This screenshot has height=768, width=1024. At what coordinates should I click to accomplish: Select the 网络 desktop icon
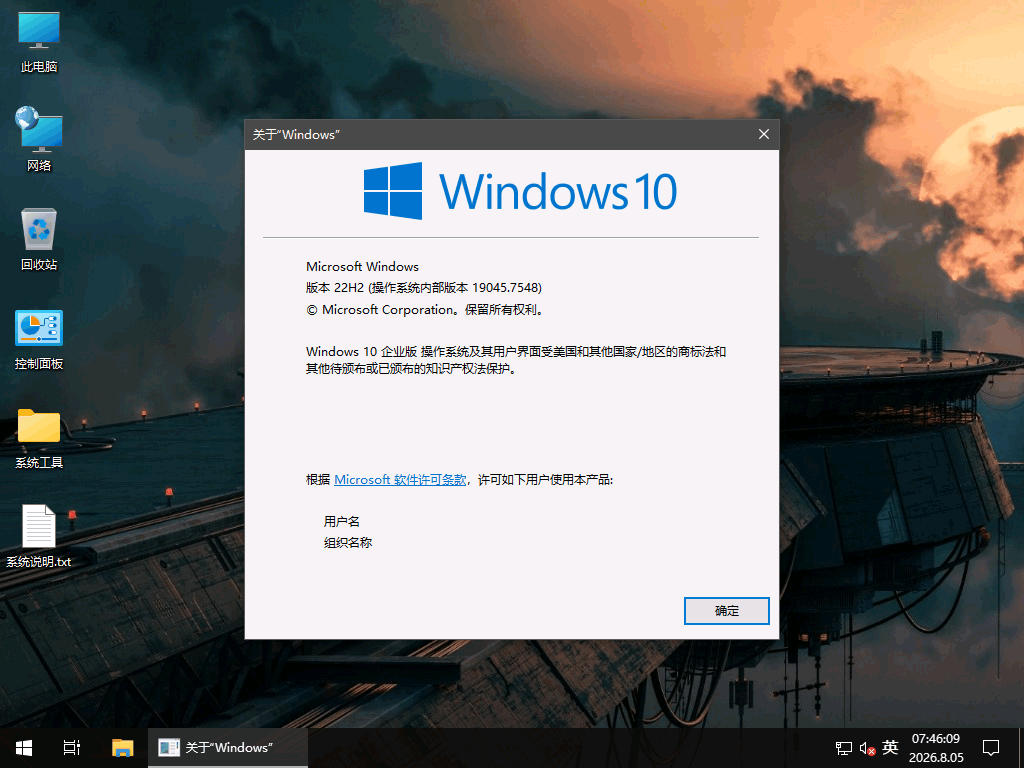pos(39,139)
